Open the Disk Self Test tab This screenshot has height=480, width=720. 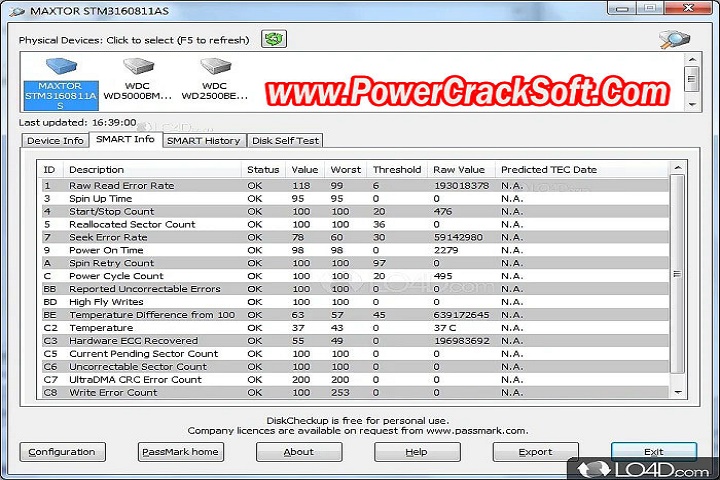(x=286, y=141)
